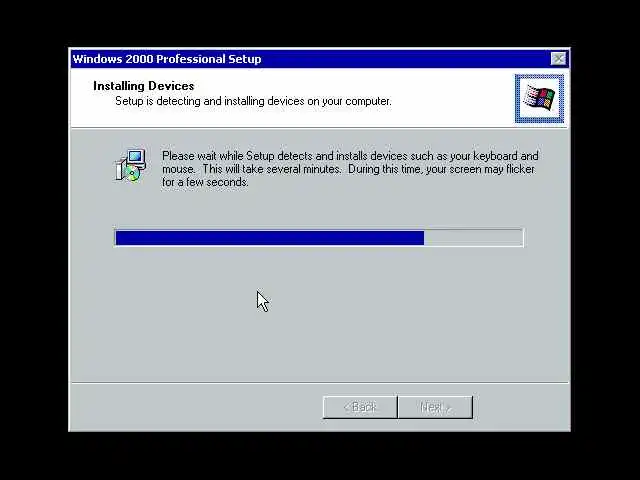The width and height of the screenshot is (640, 480).
Task: Click the Windows flag logo icon
Action: click(539, 99)
